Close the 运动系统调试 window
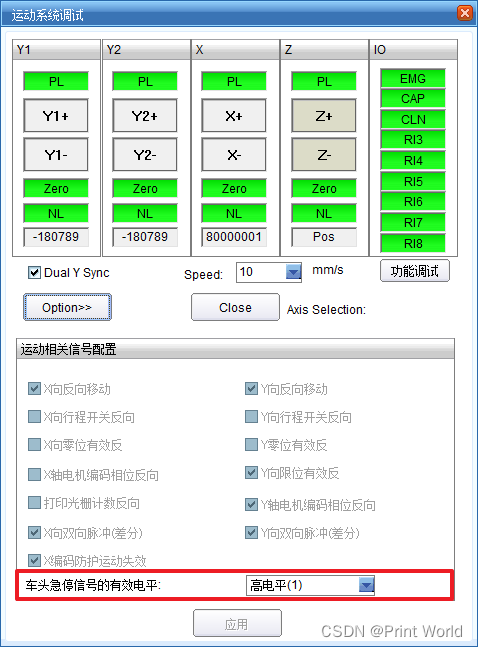Image resolution: width=478 pixels, height=647 pixels. [x=465, y=13]
